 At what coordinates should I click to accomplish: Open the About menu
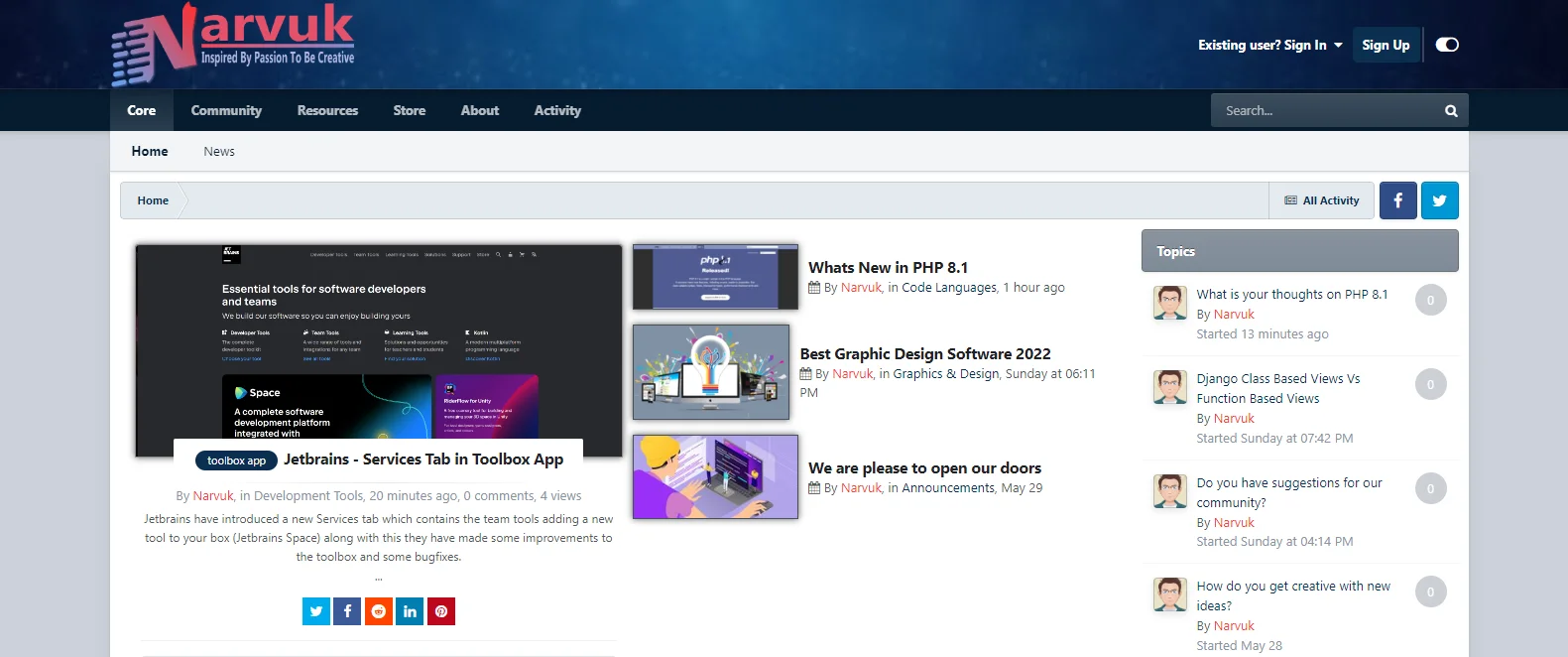480,110
